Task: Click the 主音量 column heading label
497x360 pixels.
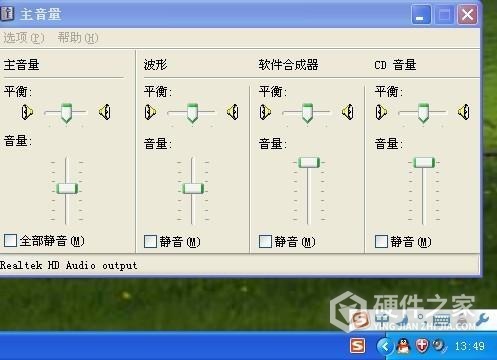Action: point(22,65)
